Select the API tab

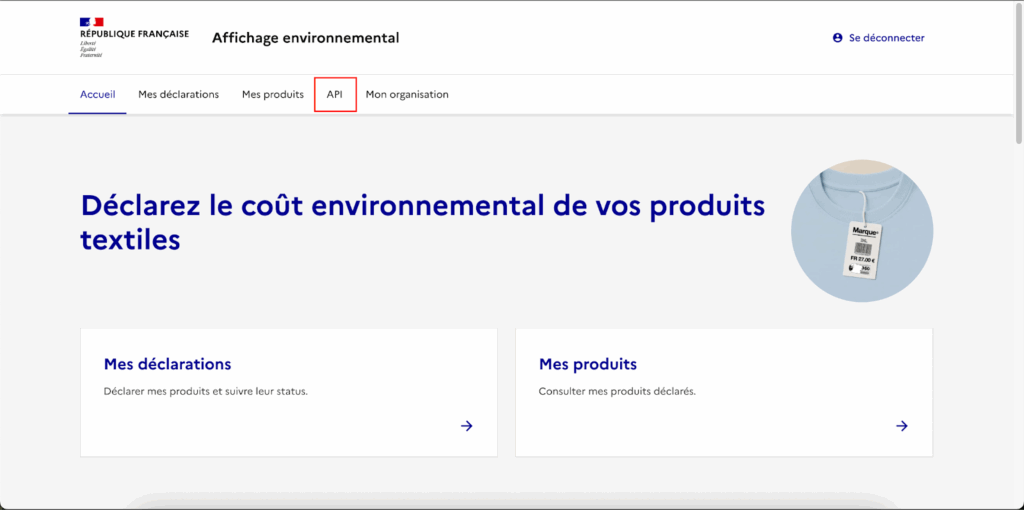[335, 95]
